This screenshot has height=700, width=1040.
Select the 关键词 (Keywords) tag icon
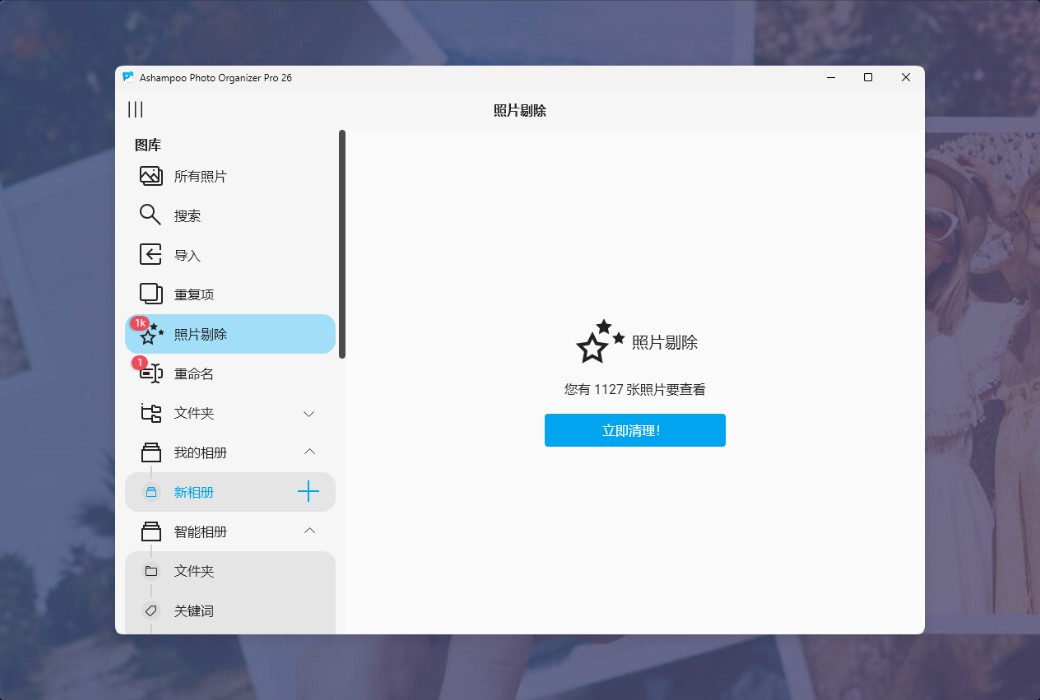153,610
